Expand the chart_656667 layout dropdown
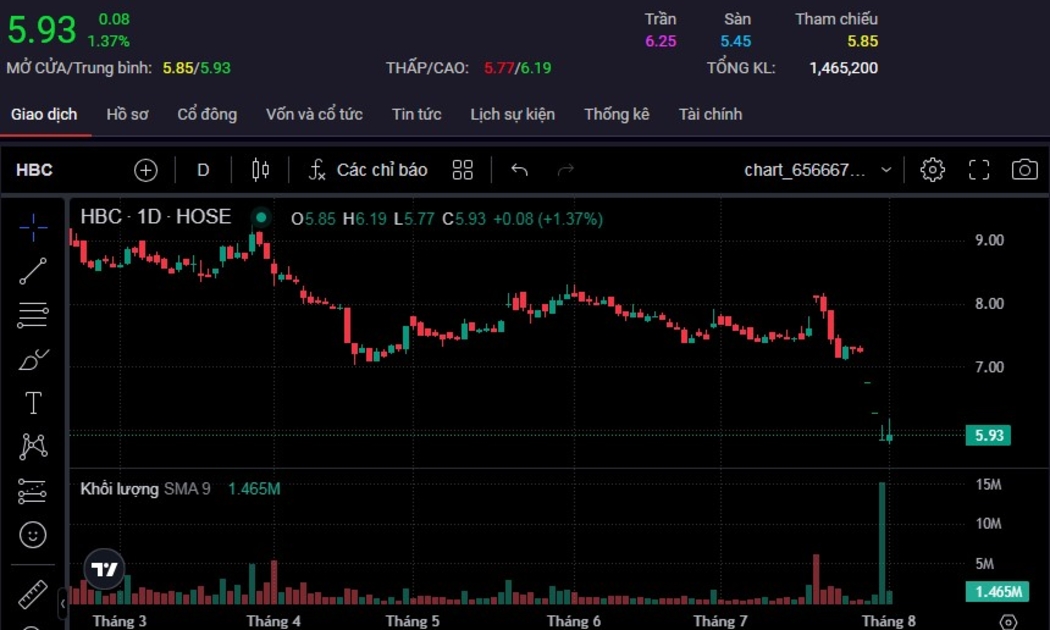The height and width of the screenshot is (630, 1050). tap(817, 170)
